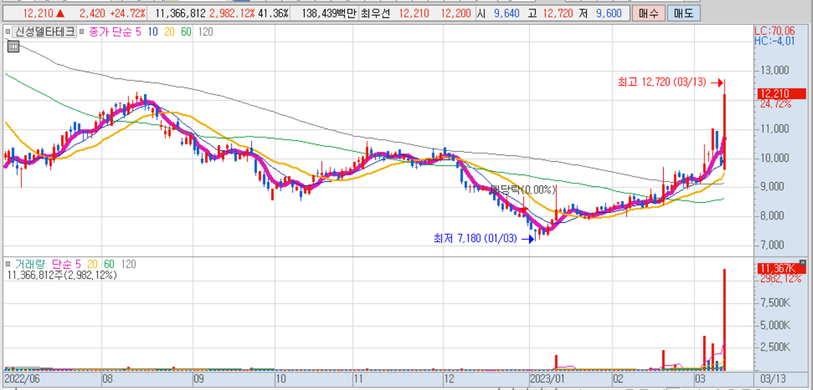Click the 2,420 price change value
Screen dimensions: 813x390
tap(92, 13)
